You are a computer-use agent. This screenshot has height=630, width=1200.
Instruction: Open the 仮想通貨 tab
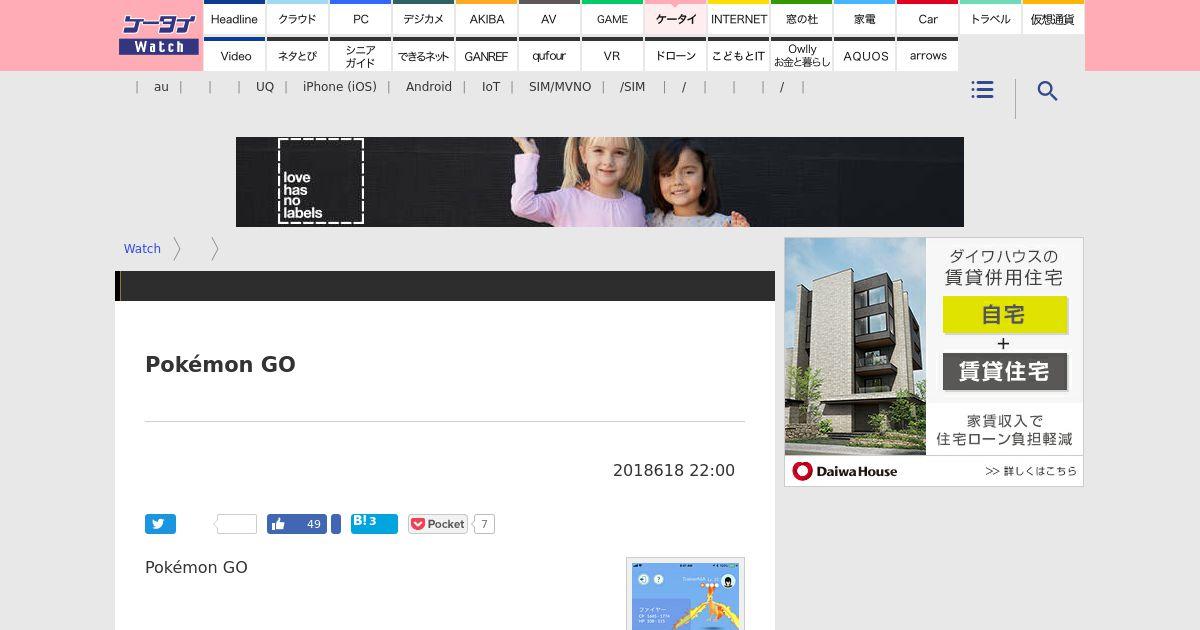click(1053, 18)
